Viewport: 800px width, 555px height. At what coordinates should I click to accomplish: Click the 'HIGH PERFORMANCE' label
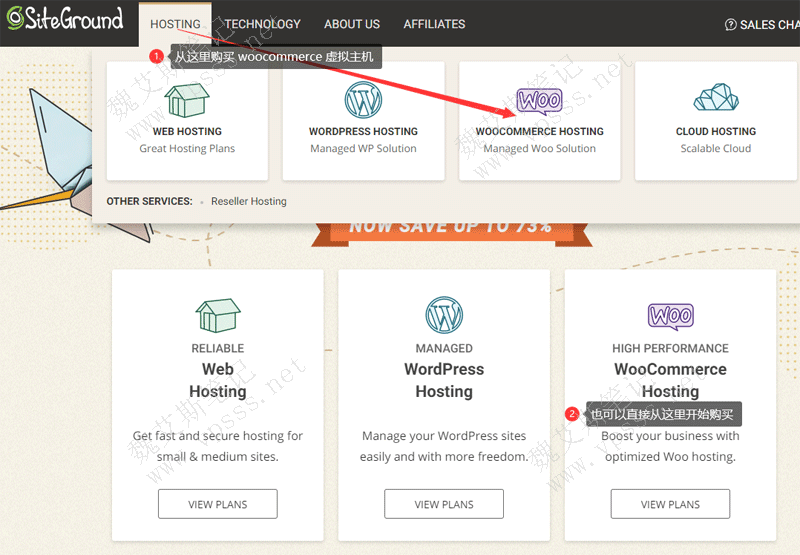(x=670, y=348)
